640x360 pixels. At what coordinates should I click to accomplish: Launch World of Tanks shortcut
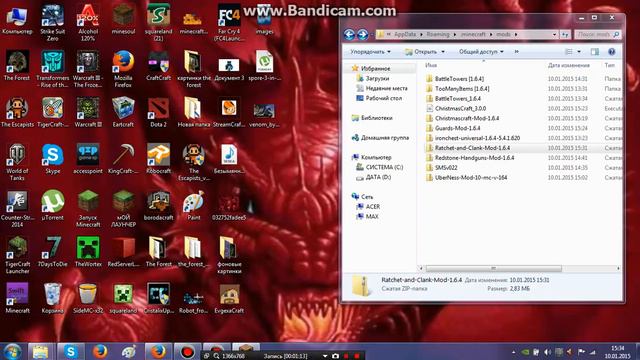coord(17,162)
